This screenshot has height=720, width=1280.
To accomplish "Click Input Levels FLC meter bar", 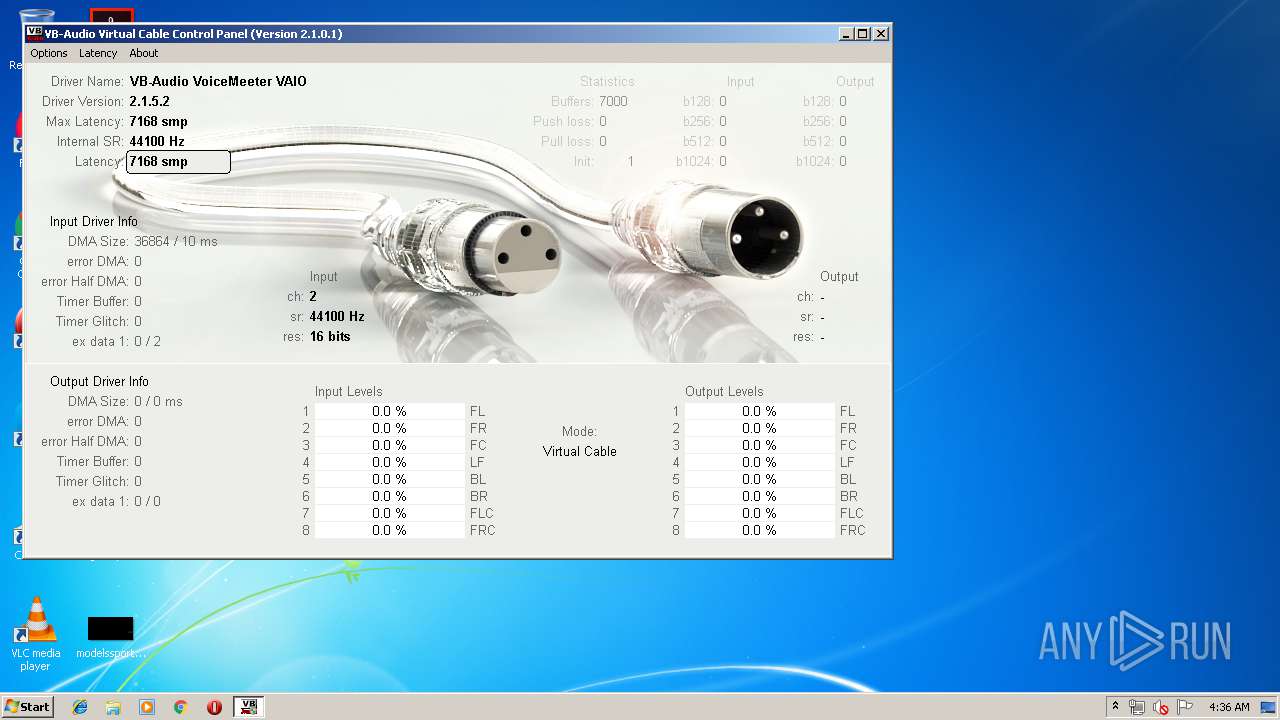I will pos(390,513).
